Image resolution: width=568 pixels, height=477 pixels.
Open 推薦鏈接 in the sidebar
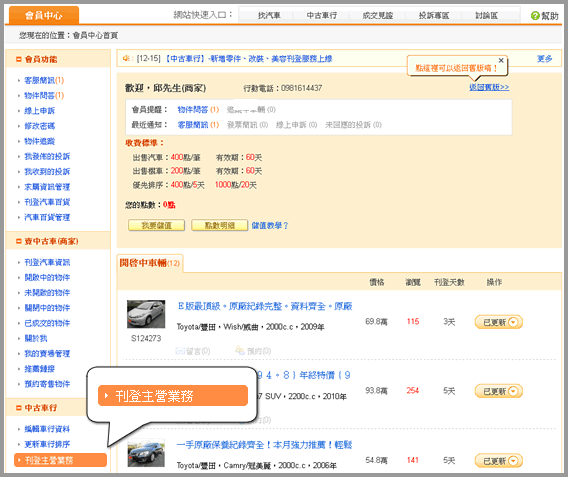39,369
